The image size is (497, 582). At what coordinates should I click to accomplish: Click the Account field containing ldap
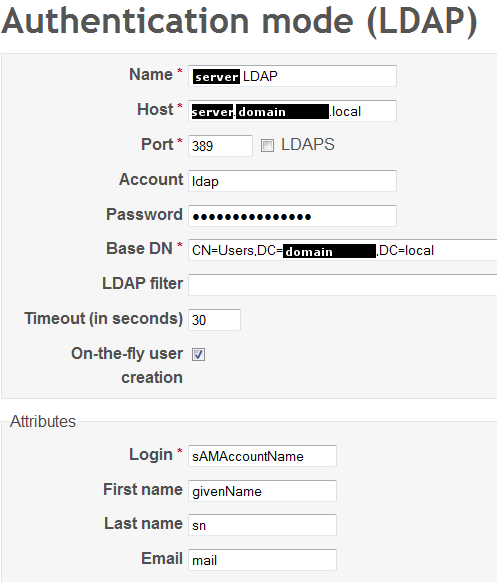pyautogui.click(x=292, y=181)
